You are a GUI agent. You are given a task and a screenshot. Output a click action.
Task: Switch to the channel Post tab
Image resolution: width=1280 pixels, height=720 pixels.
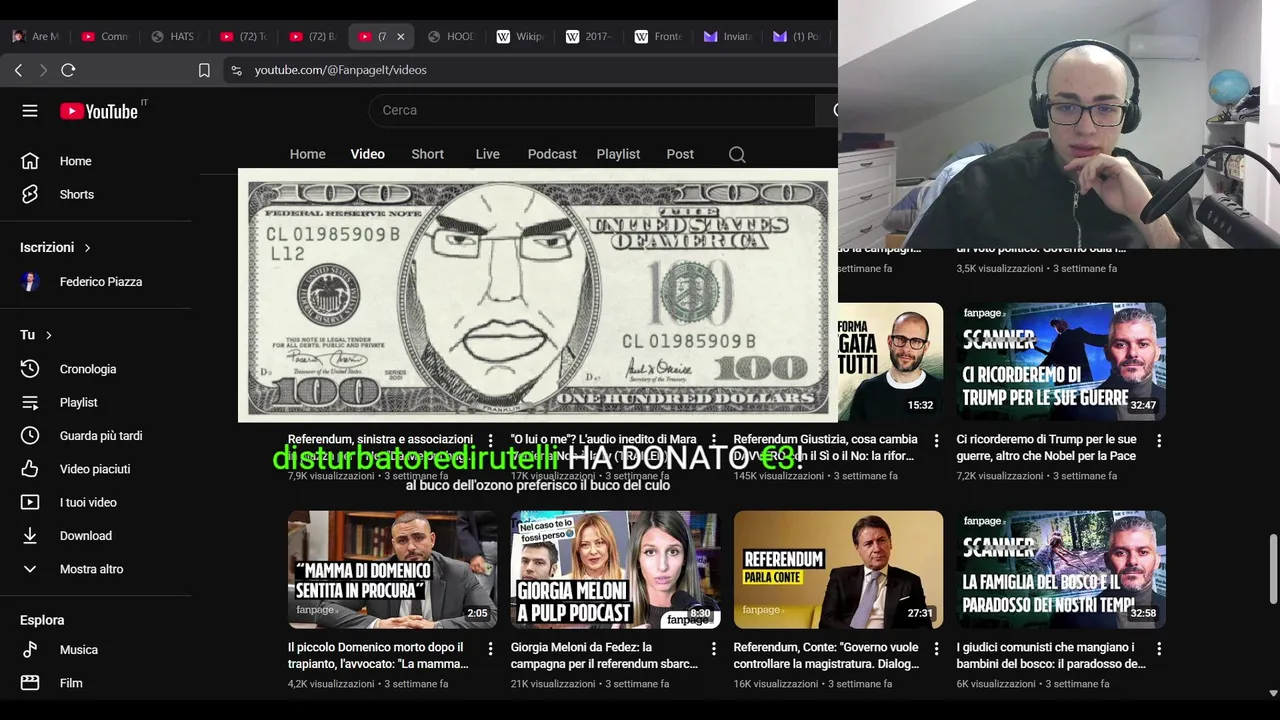(x=680, y=154)
